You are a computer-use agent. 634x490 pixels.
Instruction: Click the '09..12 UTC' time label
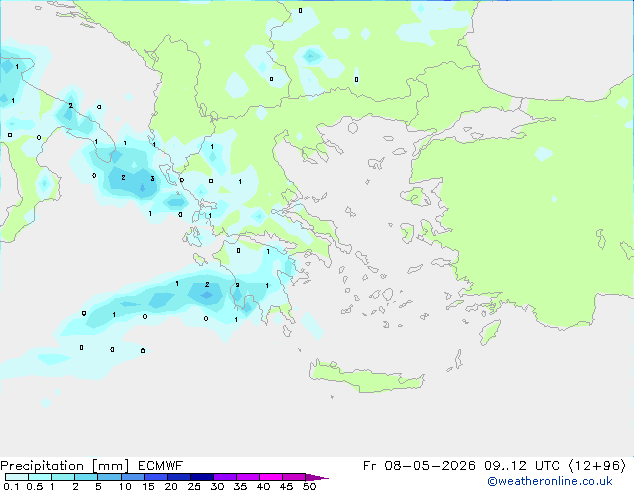pyautogui.click(x=522, y=466)
